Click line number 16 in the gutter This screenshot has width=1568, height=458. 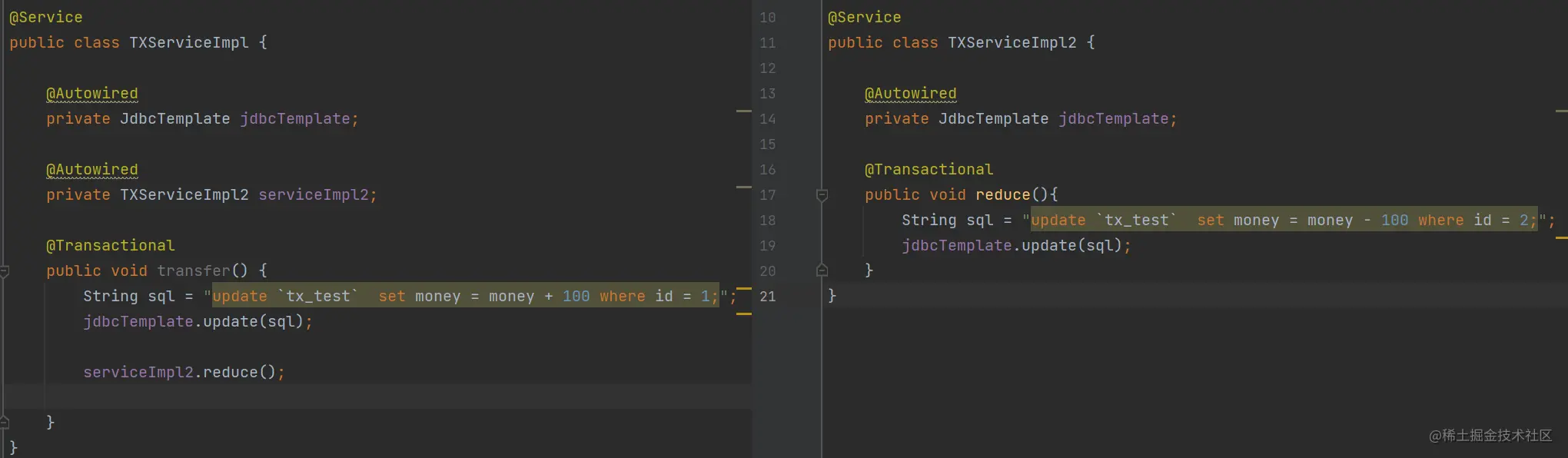[767, 170]
